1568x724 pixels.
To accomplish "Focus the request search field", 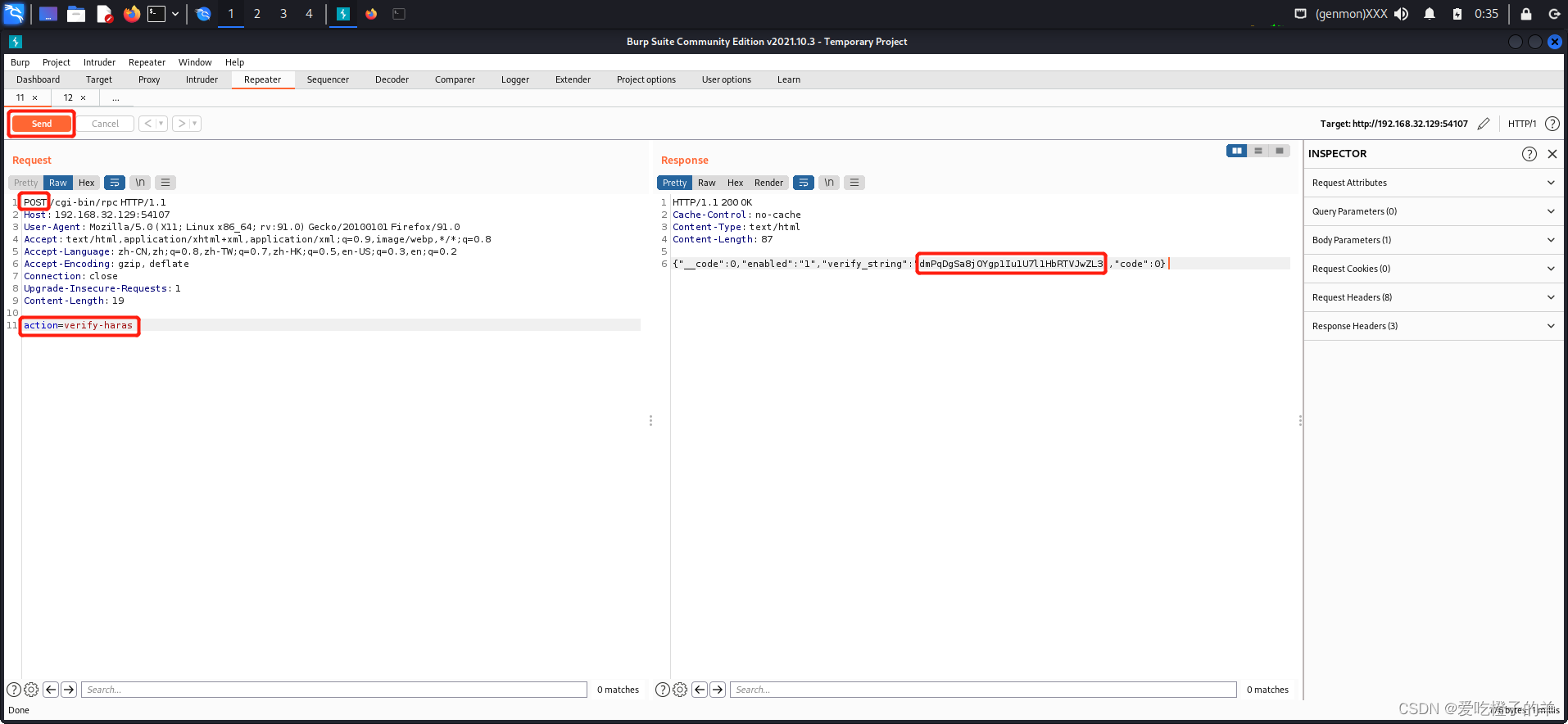I will point(334,690).
